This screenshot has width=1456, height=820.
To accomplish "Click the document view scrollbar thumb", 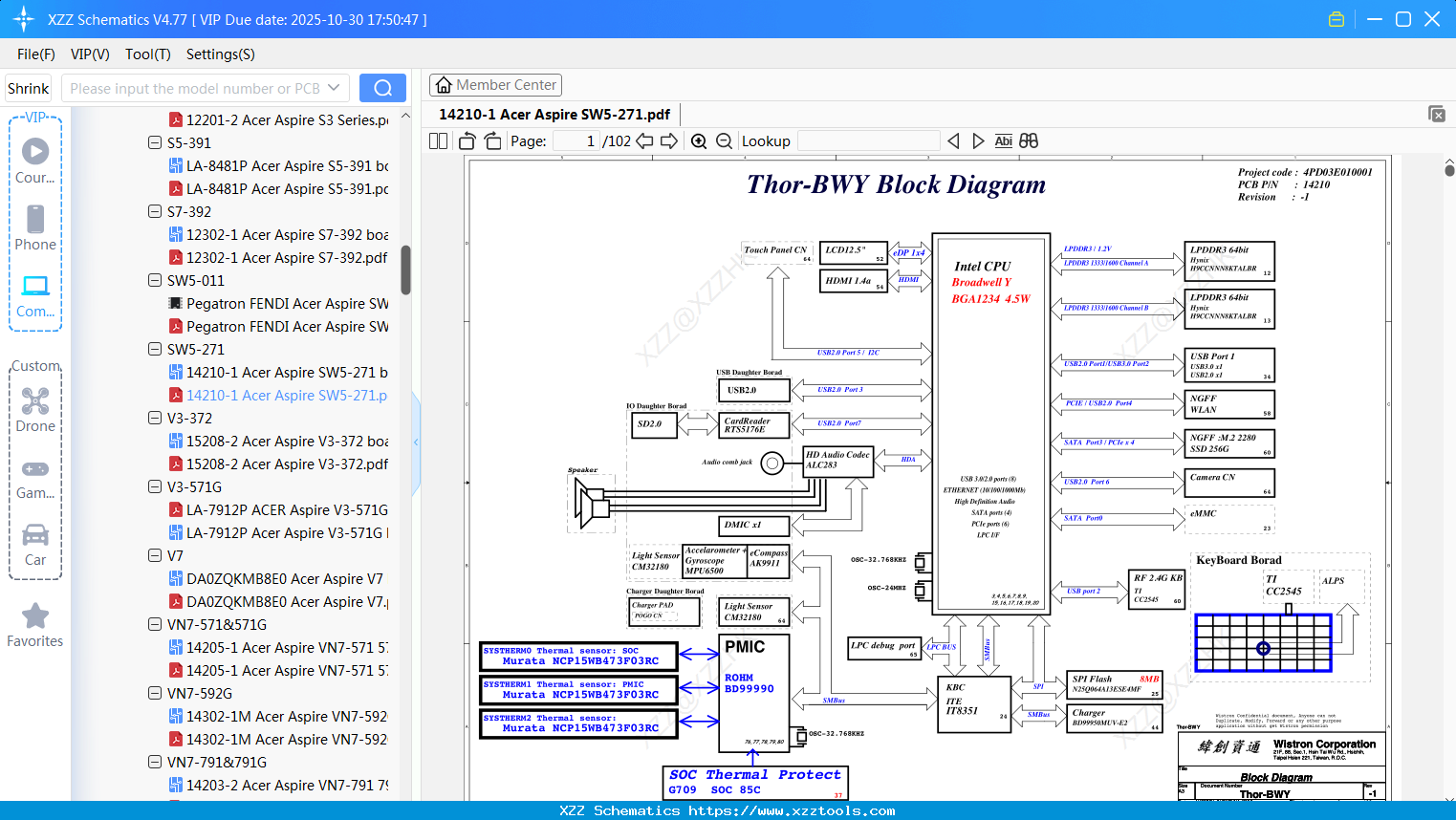I will click(x=1449, y=170).
